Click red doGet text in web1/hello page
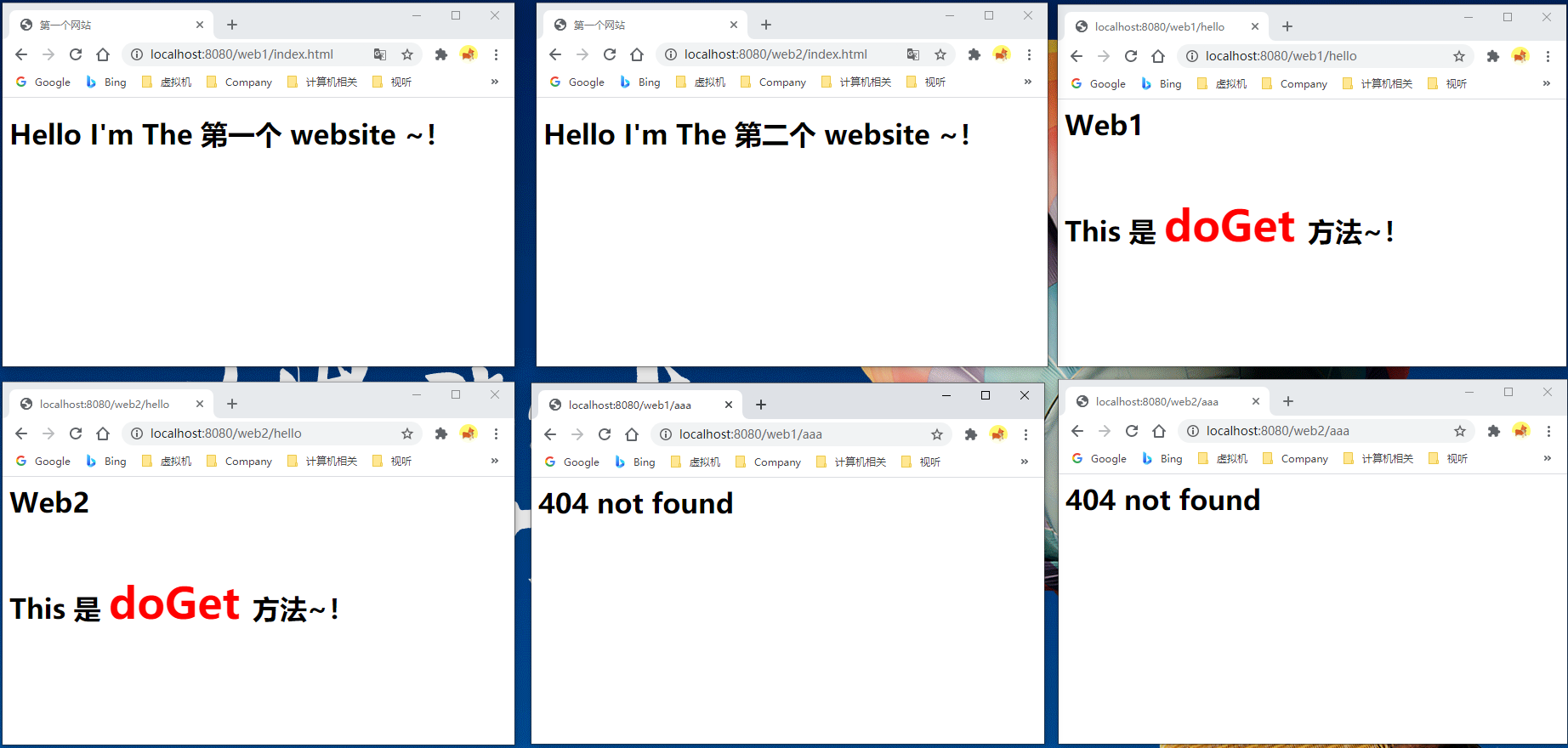 point(1230,226)
